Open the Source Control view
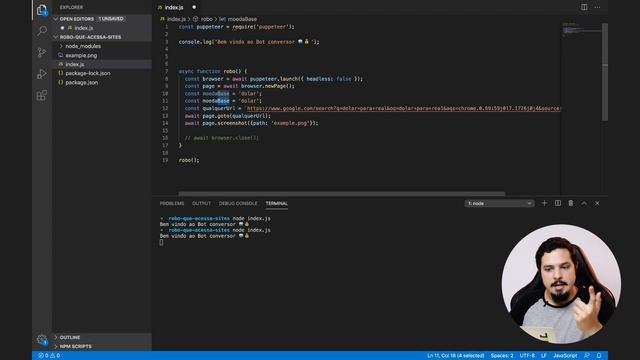 [x=42, y=52]
